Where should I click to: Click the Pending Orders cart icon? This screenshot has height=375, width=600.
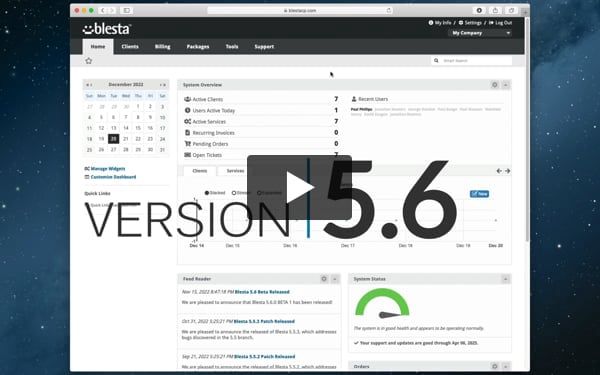click(188, 143)
